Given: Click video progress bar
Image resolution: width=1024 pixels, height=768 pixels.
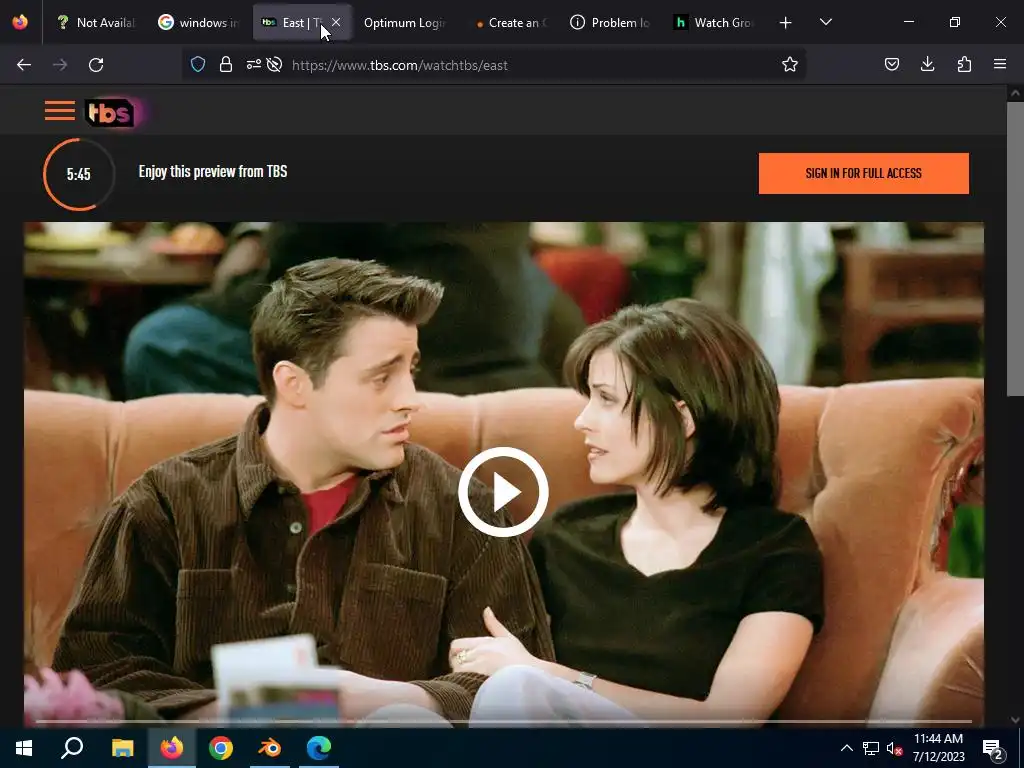Looking at the screenshot, I should point(504,722).
